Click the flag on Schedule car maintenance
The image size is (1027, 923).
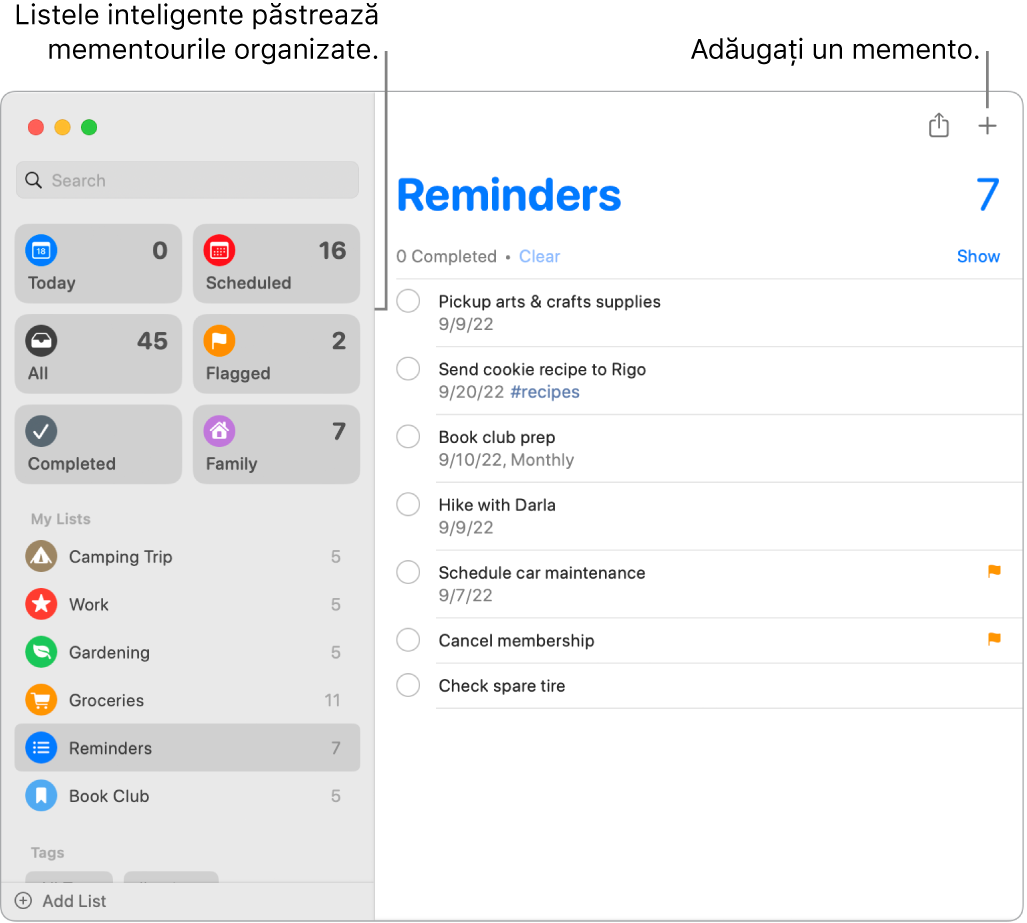(994, 571)
